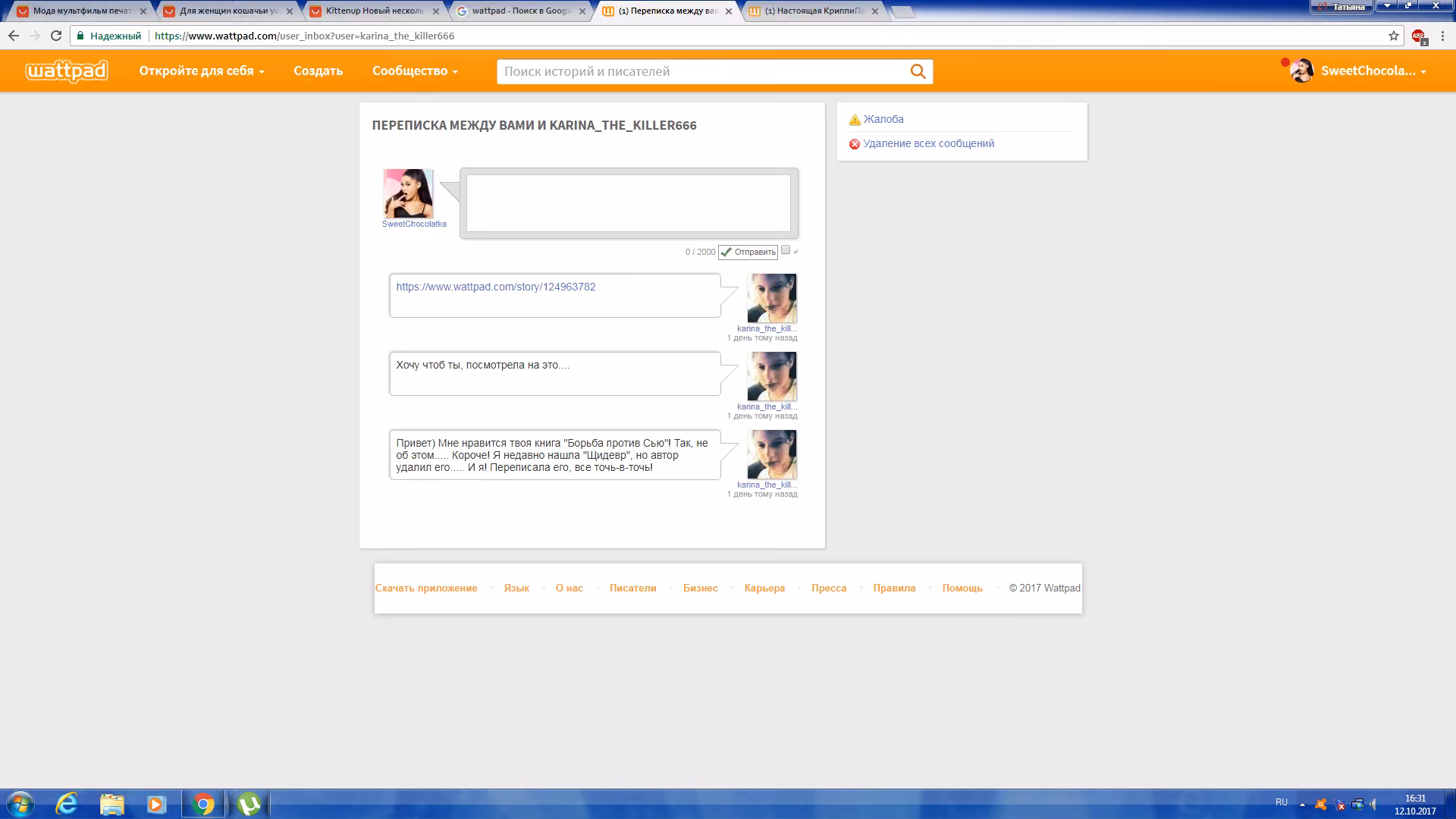This screenshot has height=819, width=1456.
Task: Click the taskbar clock showing 16:31
Action: click(1415, 805)
